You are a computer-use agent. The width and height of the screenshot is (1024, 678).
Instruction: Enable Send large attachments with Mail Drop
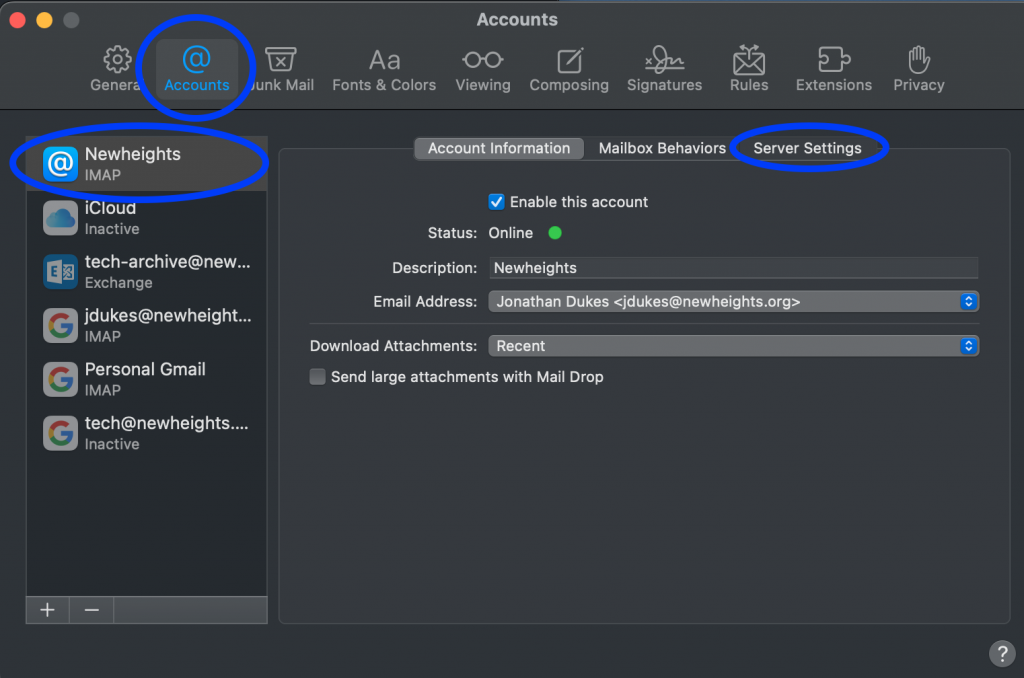(317, 377)
